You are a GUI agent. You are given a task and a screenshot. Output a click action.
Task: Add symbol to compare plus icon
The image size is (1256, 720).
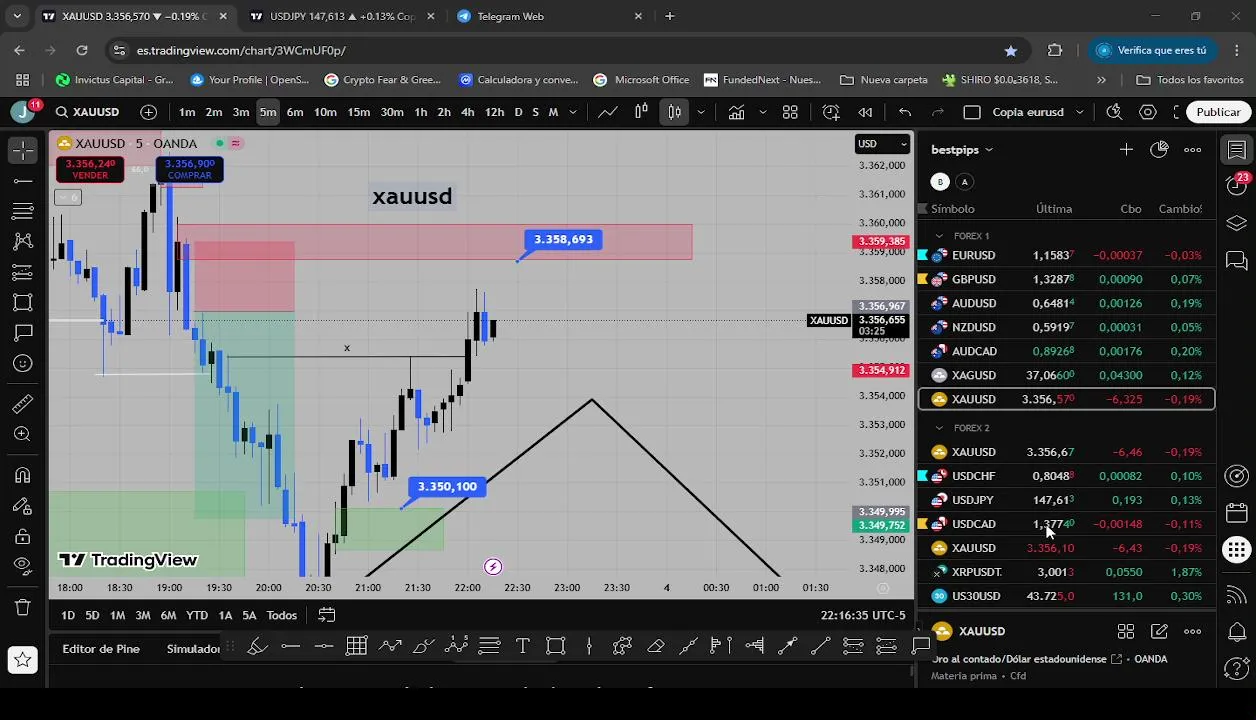pos(149,112)
